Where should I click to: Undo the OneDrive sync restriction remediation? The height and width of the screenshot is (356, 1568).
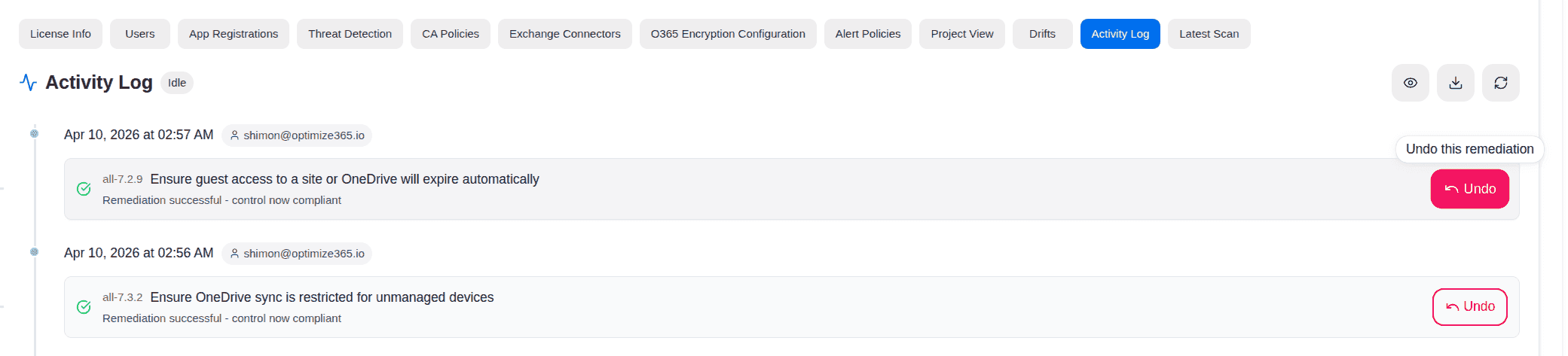[1469, 307]
